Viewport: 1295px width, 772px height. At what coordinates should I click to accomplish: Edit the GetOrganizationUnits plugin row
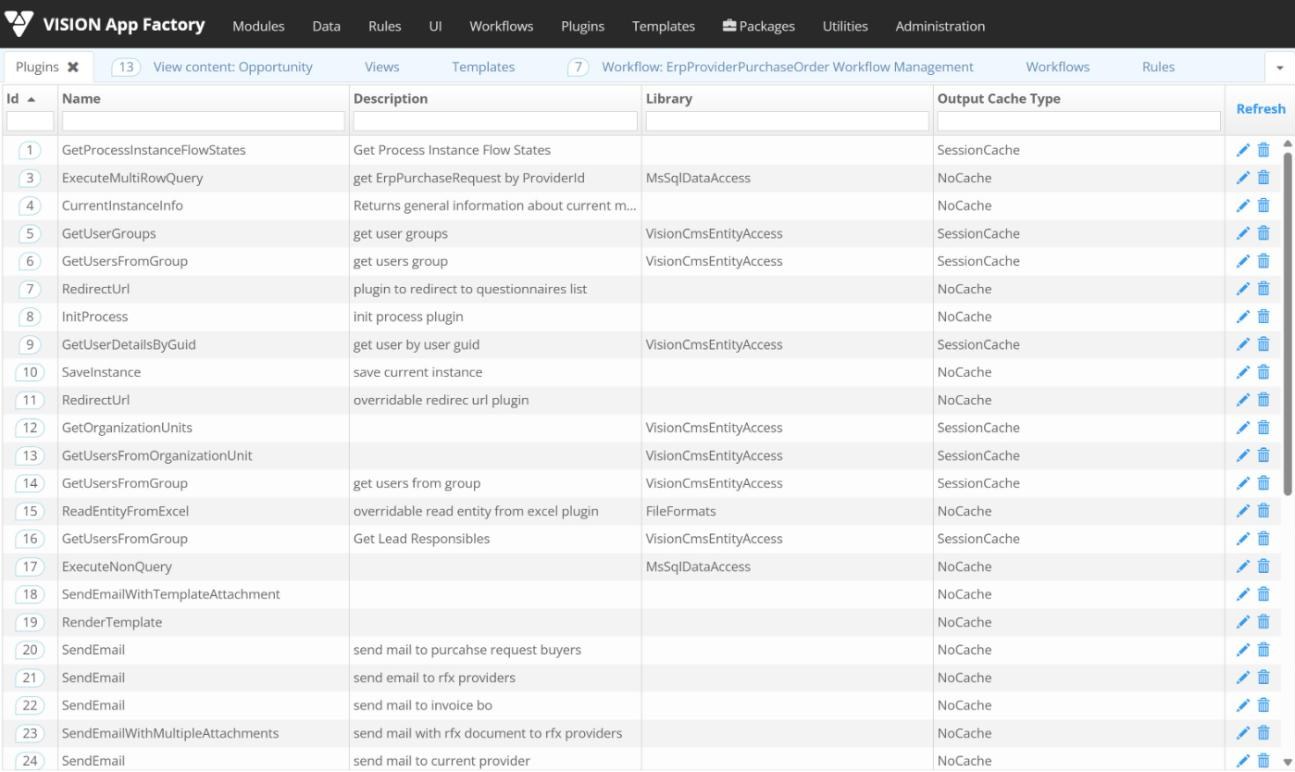point(1243,428)
